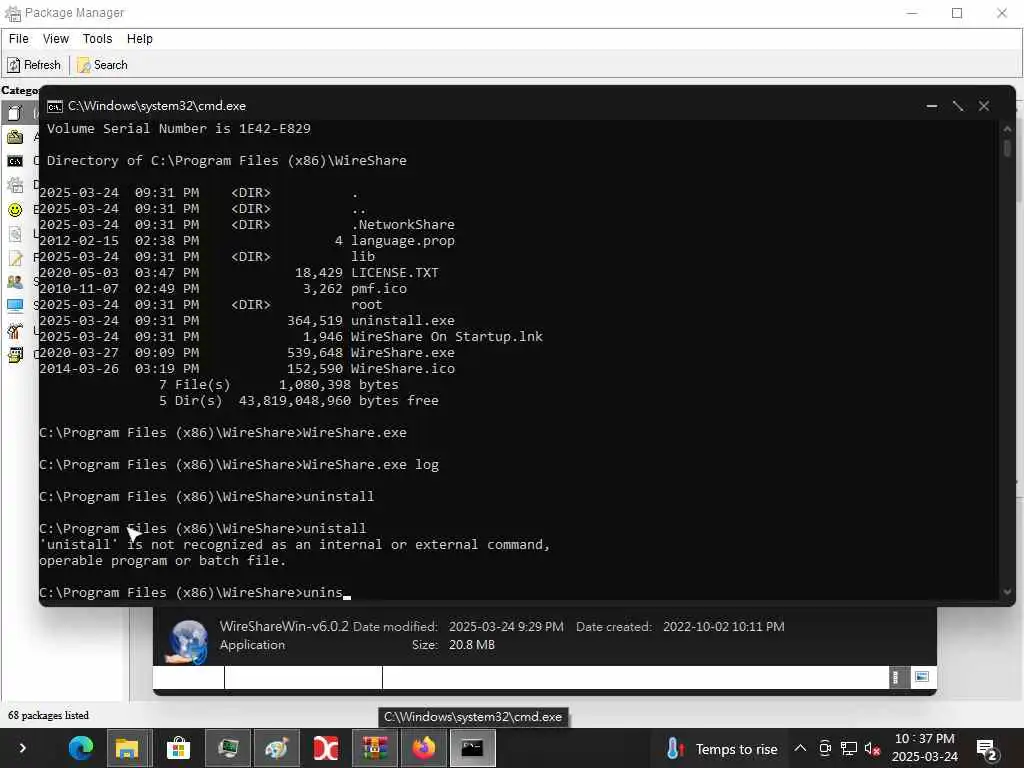This screenshot has width=1024, height=768.
Task: Click the Meet Now camera tray icon
Action: (x=825, y=748)
